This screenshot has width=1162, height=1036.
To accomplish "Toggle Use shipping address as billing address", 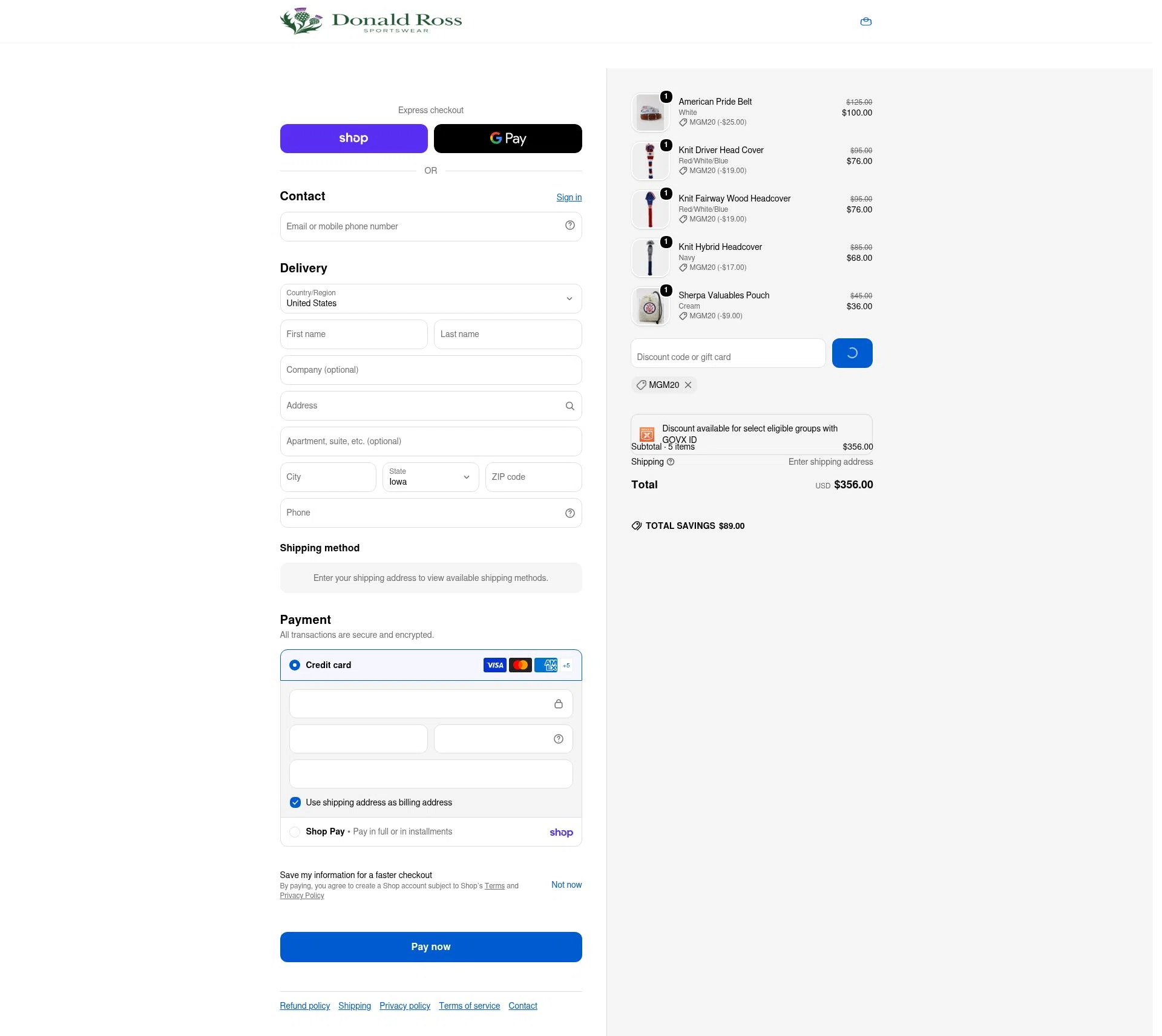I will click(295, 802).
